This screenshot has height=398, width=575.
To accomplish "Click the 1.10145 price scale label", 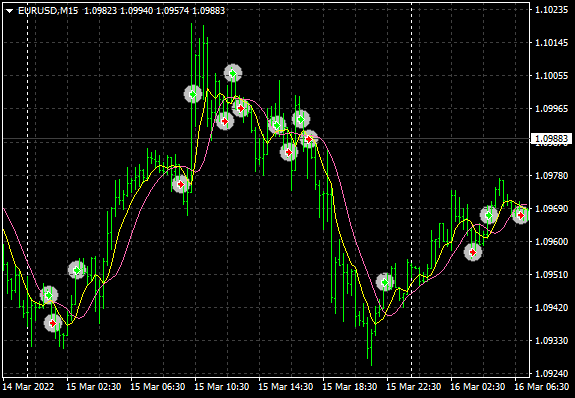I will click(x=551, y=43).
